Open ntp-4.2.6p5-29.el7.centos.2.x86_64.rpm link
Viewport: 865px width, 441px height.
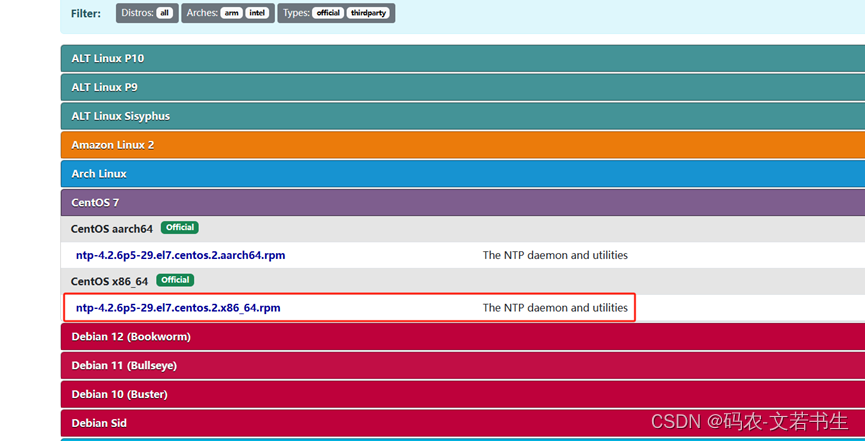(178, 308)
